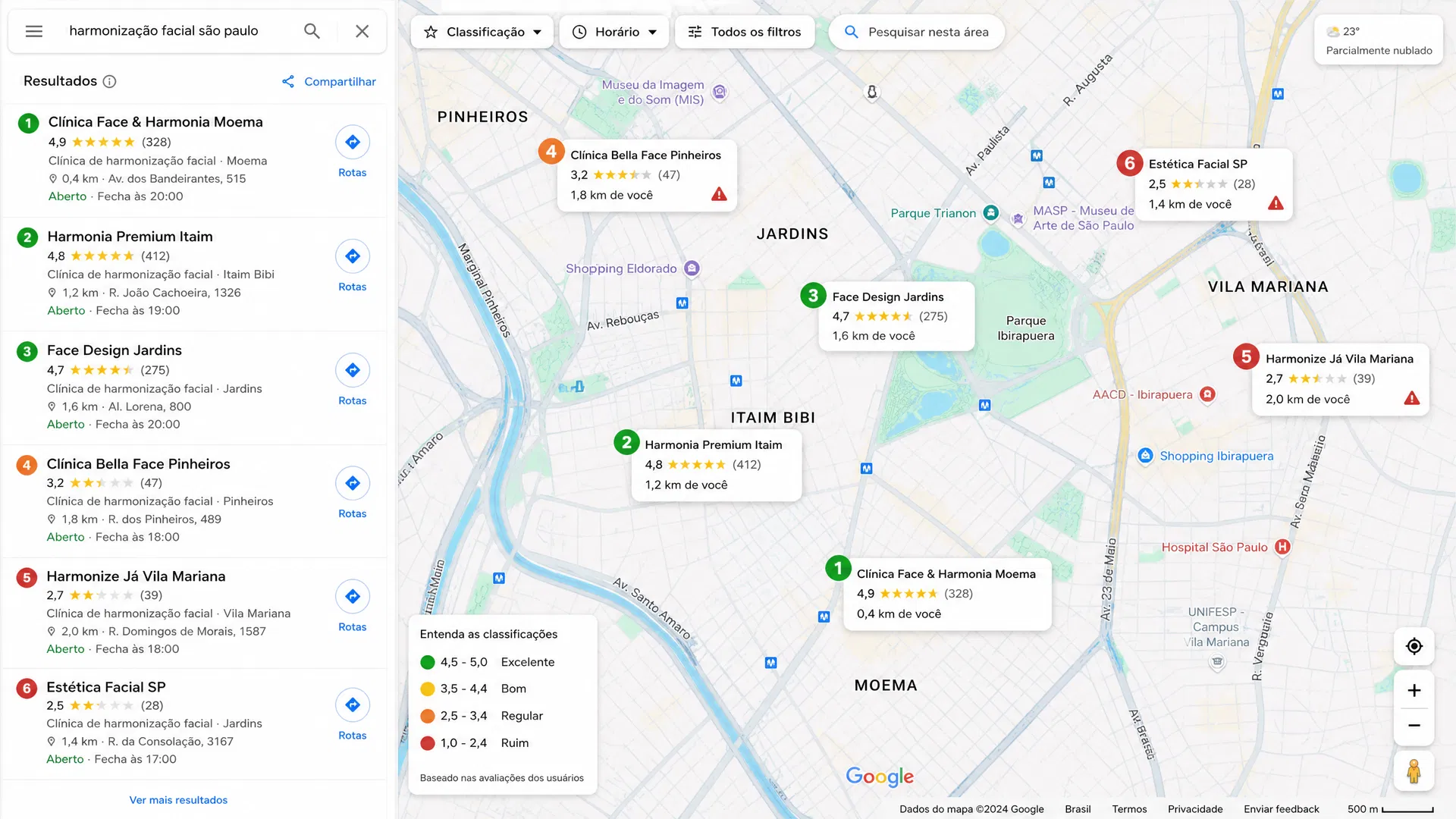
Task: Open Ver mais resultados link
Action: [178, 800]
